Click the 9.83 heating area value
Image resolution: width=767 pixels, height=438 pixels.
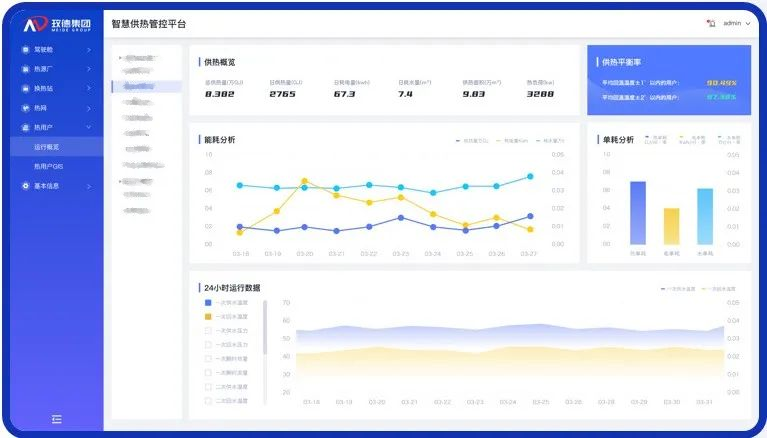474,94
